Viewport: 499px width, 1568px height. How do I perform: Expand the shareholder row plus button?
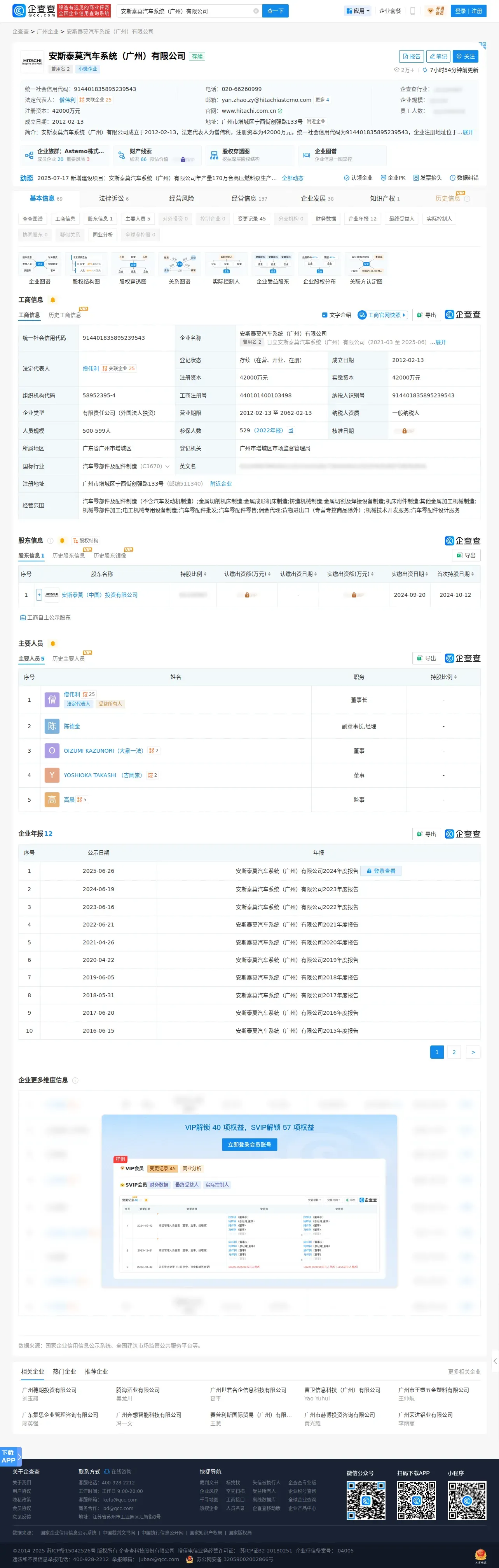click(40, 595)
